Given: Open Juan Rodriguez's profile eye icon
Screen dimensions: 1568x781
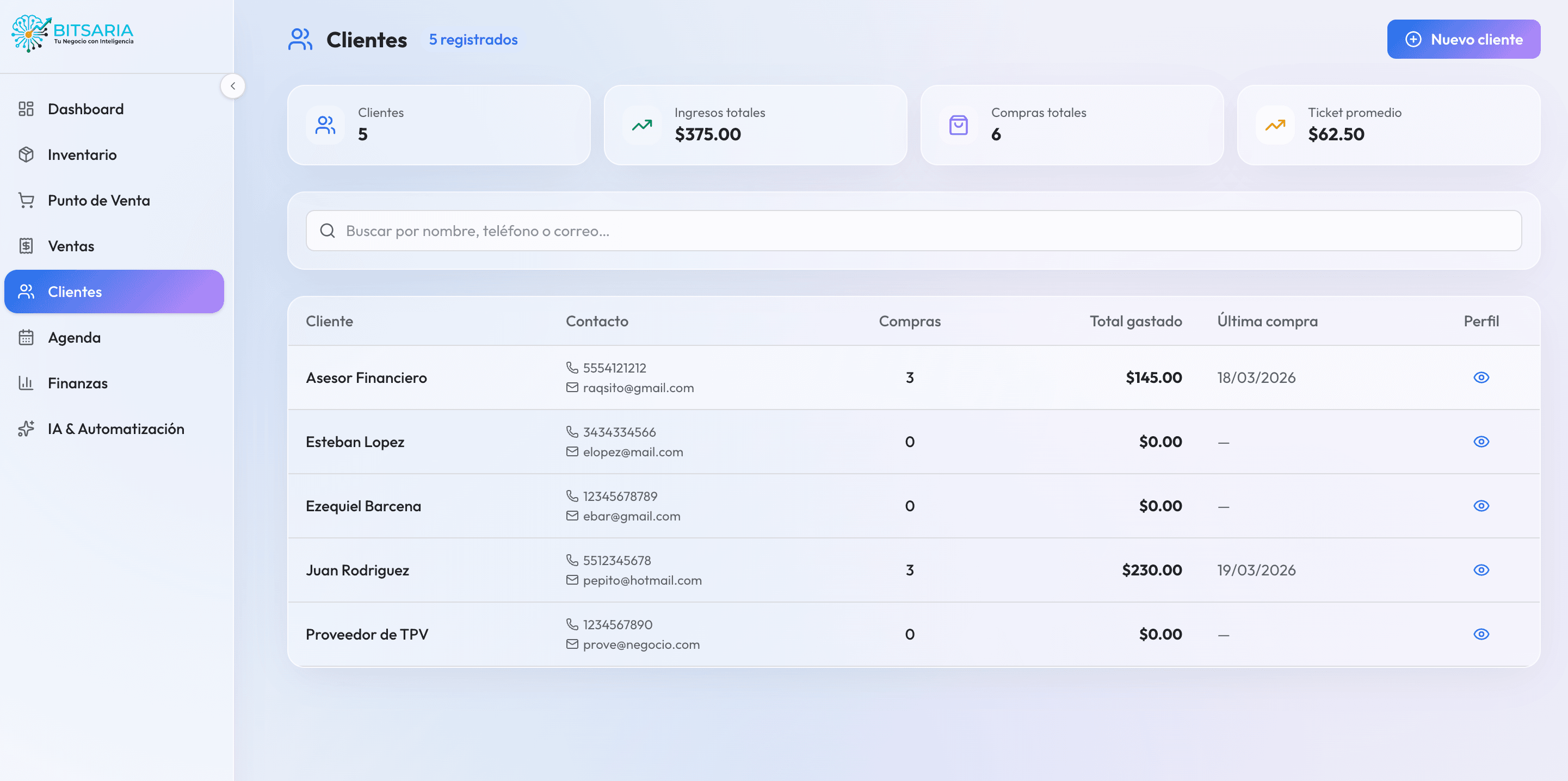Looking at the screenshot, I should pos(1481,570).
